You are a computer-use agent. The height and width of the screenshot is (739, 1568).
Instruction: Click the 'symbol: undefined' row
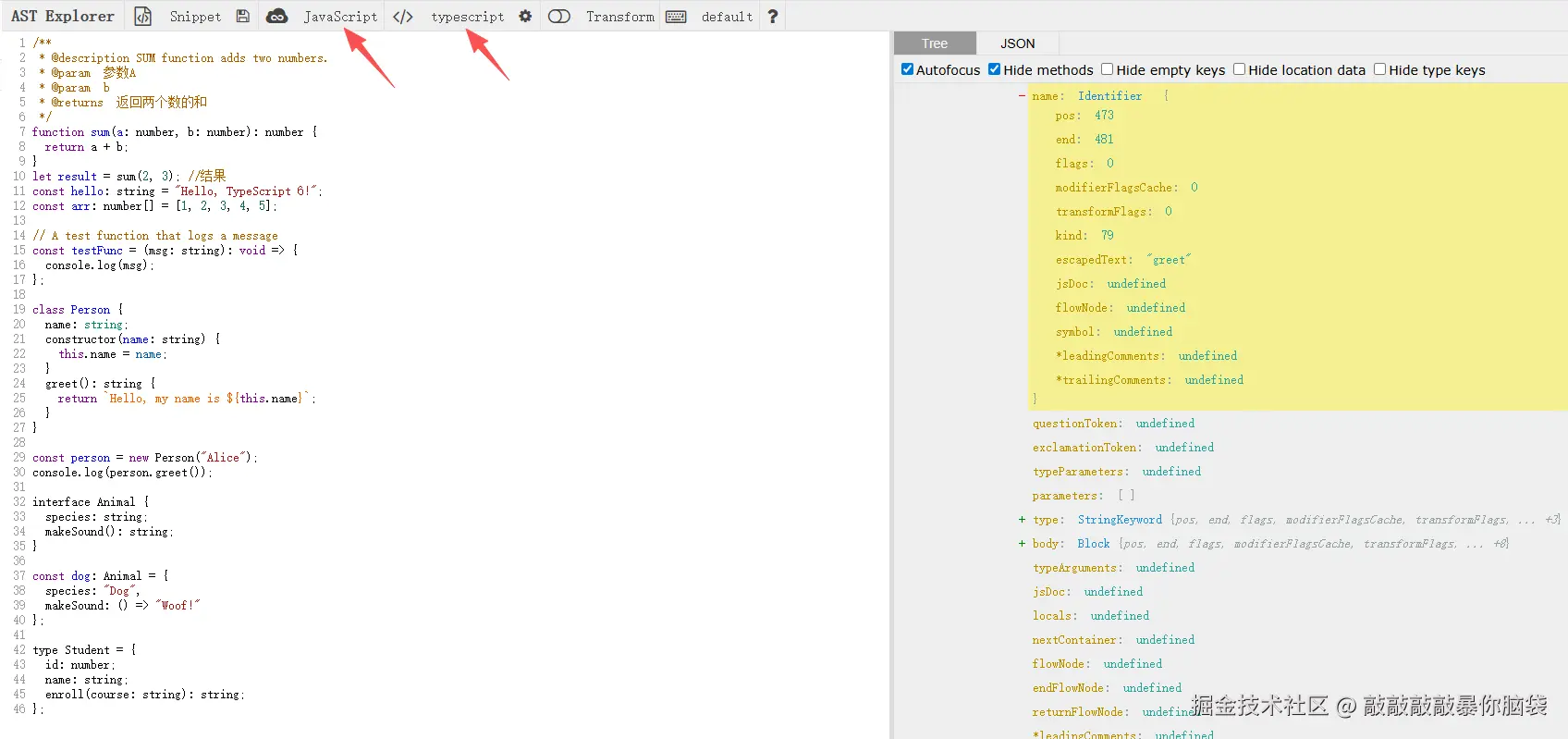click(x=1114, y=332)
